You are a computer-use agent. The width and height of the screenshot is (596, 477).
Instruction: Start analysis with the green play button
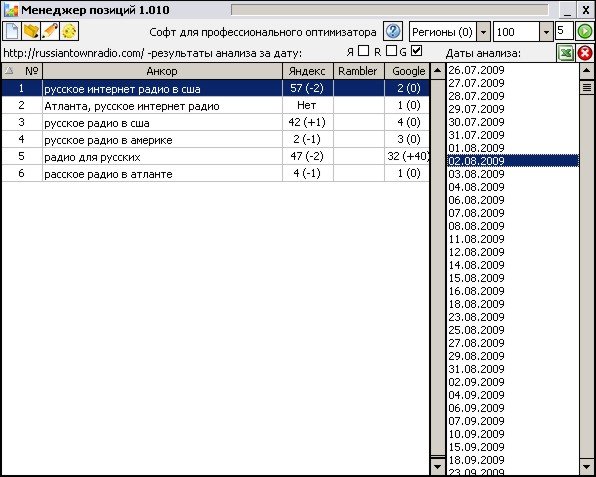585,32
